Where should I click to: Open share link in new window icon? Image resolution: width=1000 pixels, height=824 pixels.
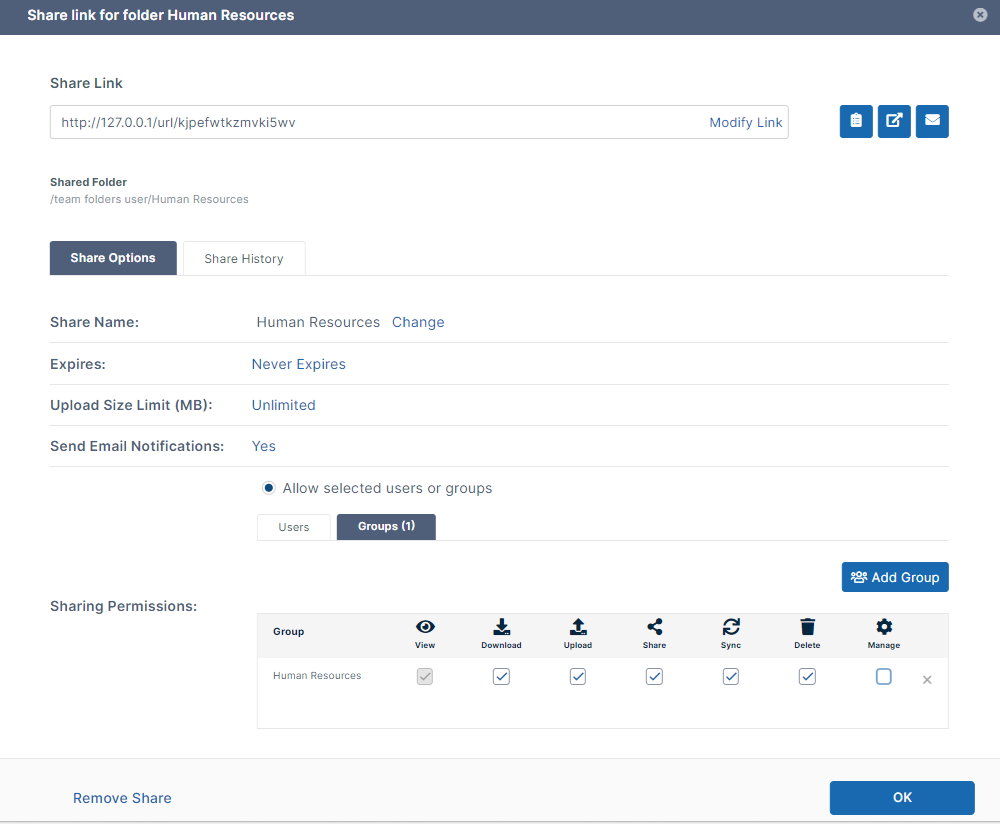click(894, 121)
